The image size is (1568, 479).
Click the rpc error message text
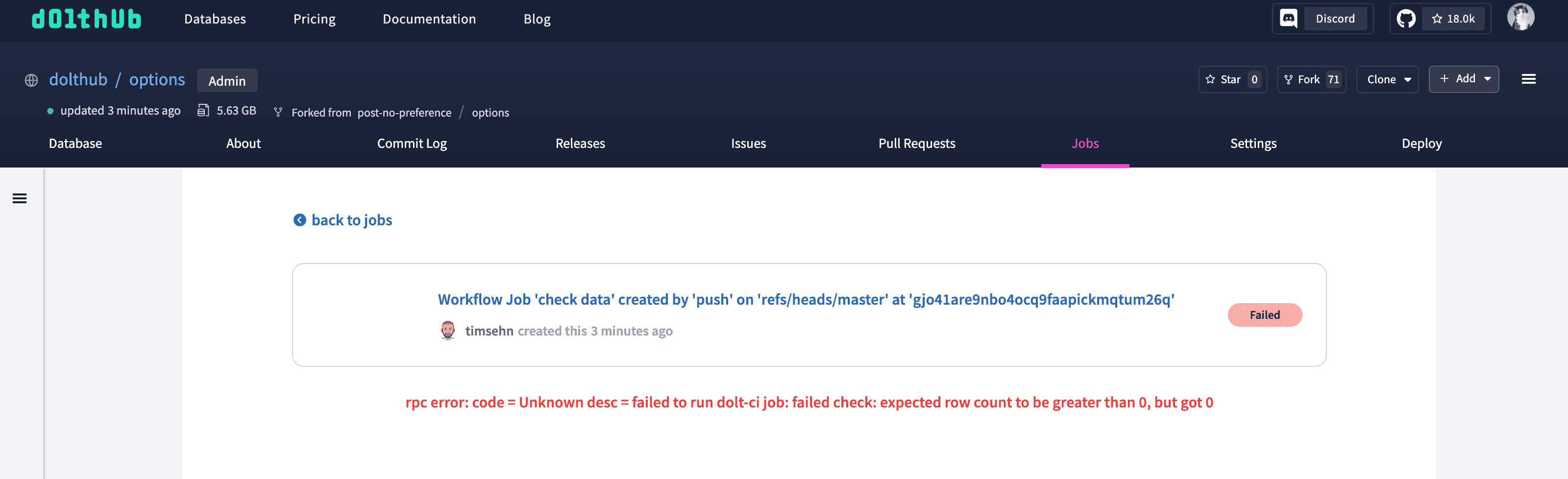809,402
